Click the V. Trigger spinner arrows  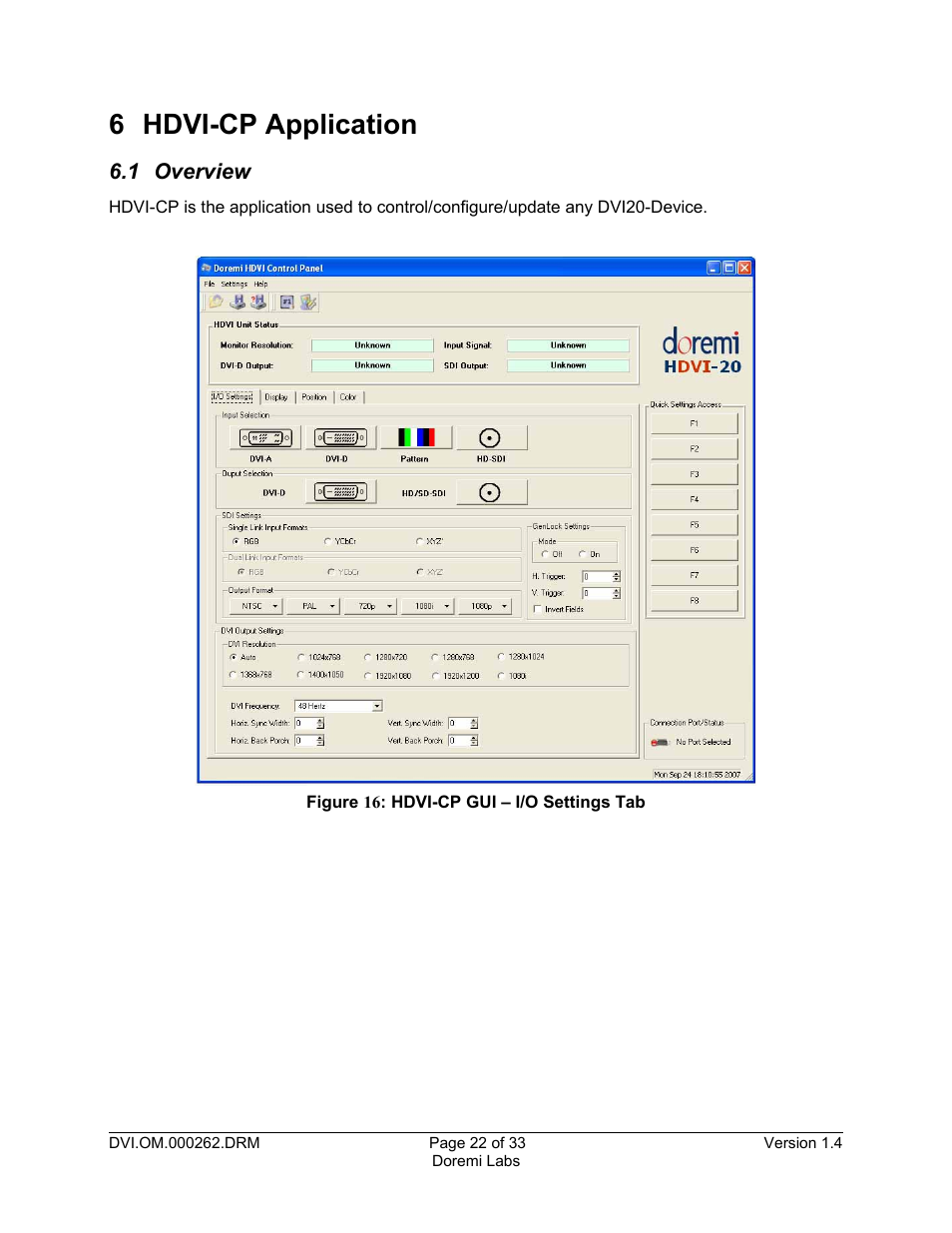pyautogui.click(x=617, y=593)
